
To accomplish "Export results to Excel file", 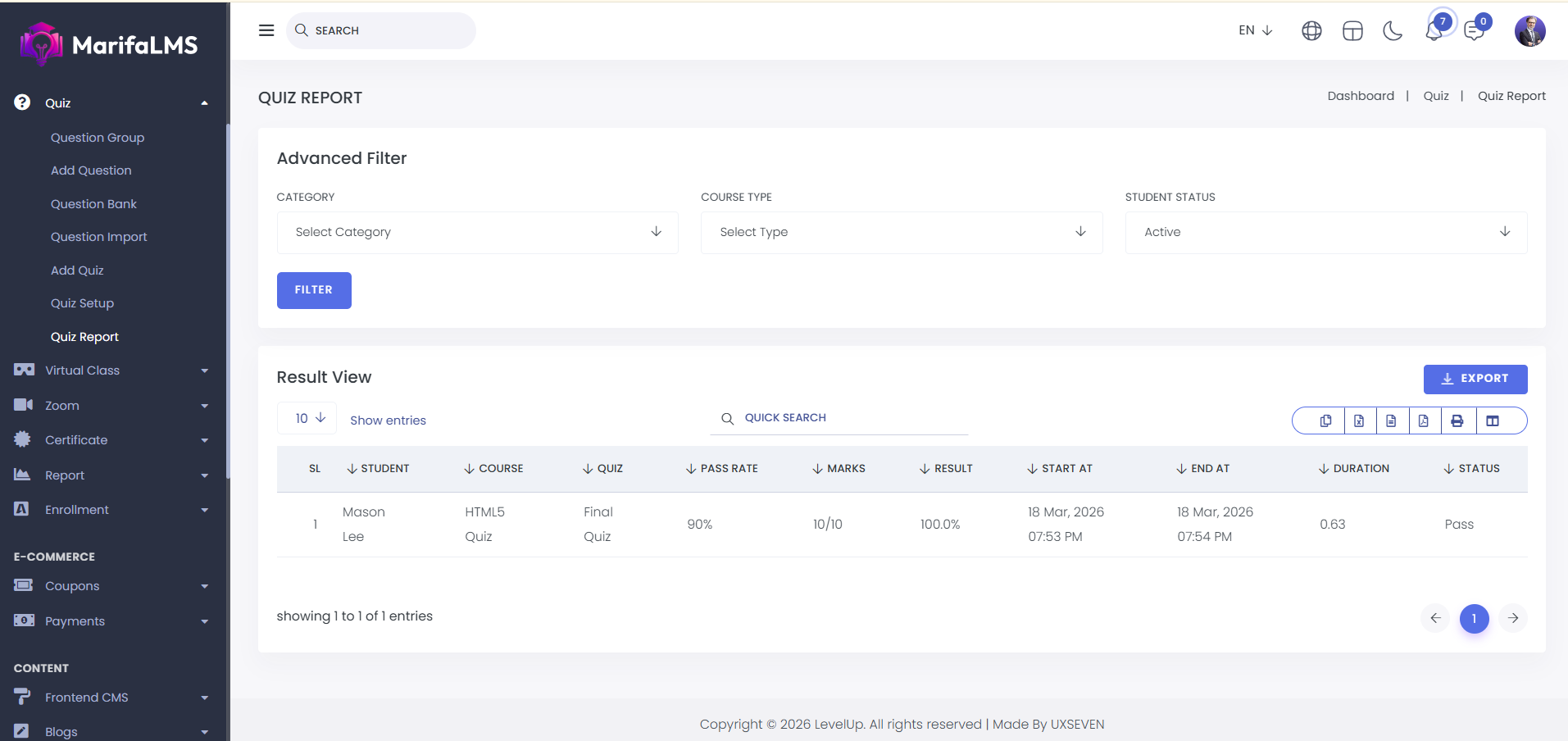I will point(1359,421).
